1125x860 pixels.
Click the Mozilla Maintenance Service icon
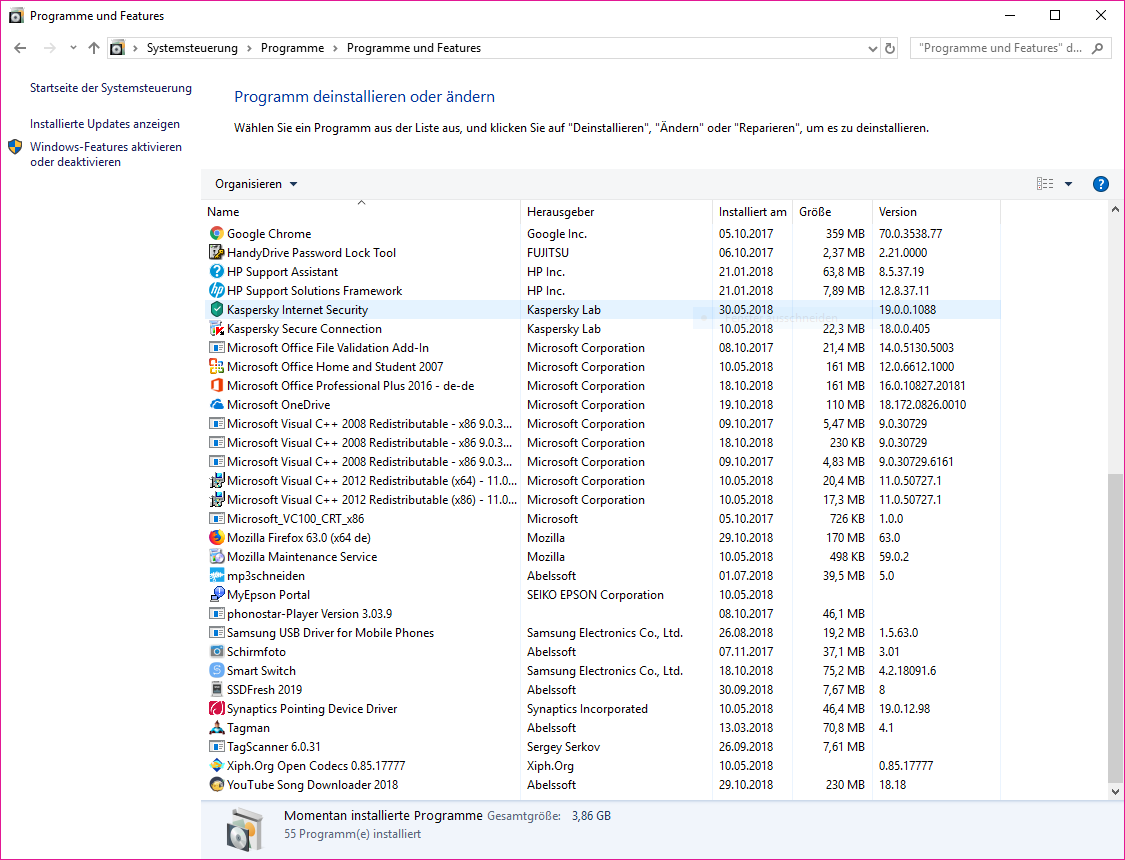[x=216, y=557]
